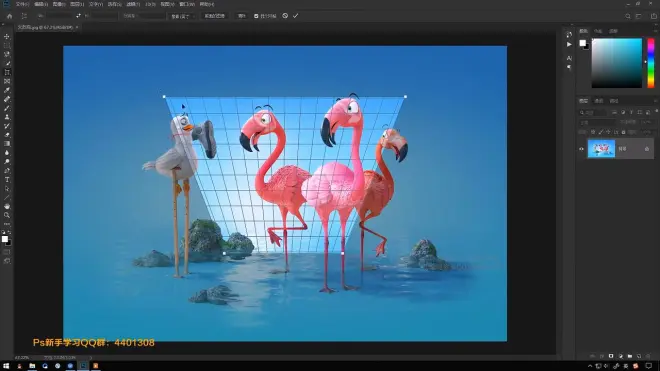Image resolution: width=660 pixels, height=371 pixels.
Task: Close the open document tab
Action: 77,27
